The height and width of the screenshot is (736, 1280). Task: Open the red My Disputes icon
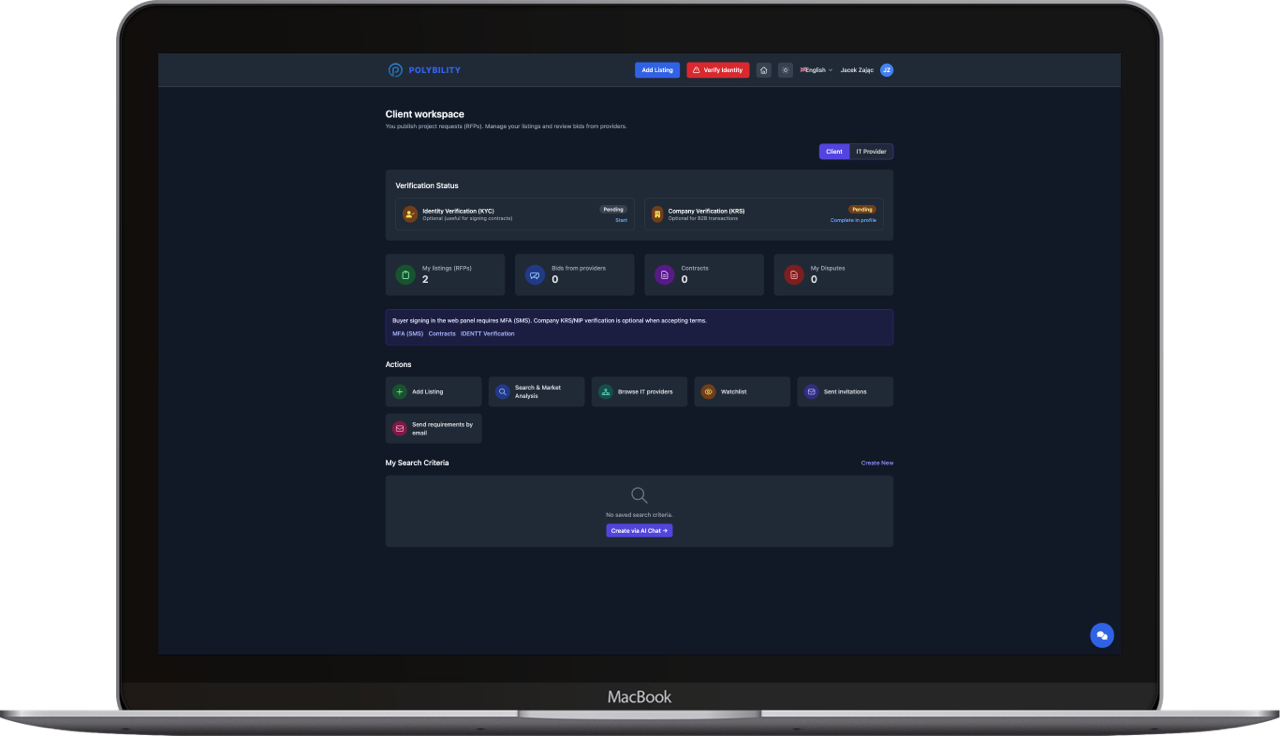click(794, 275)
